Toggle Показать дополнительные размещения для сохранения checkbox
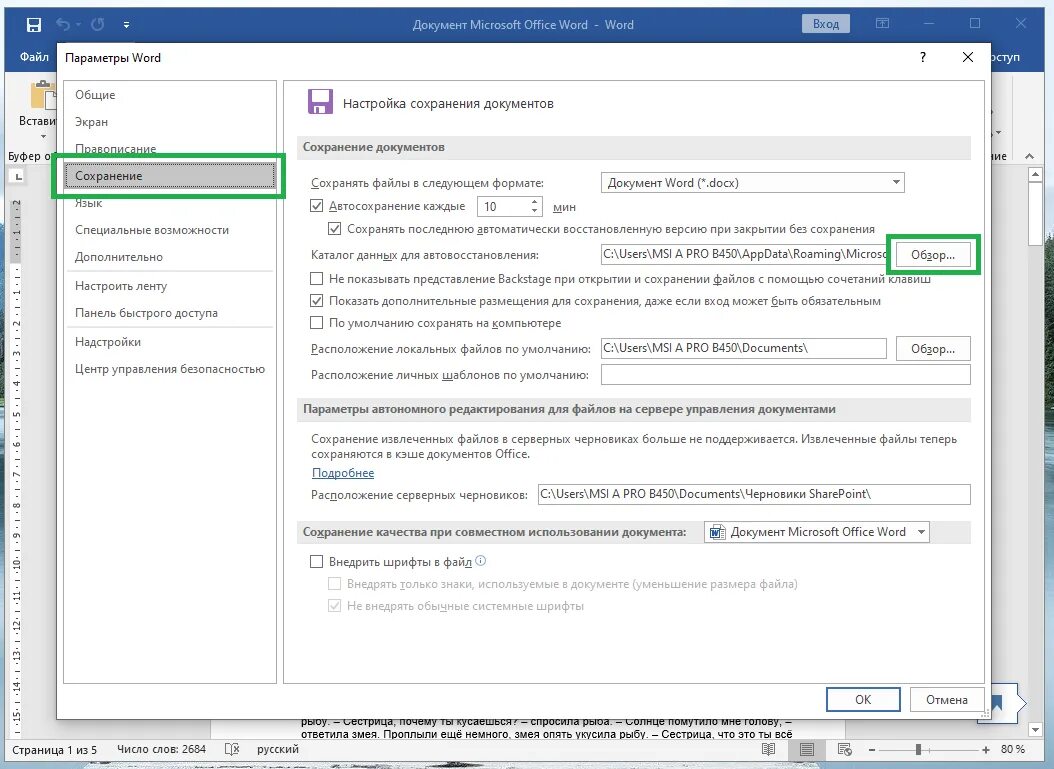Image resolution: width=1054 pixels, height=769 pixels. click(x=317, y=300)
